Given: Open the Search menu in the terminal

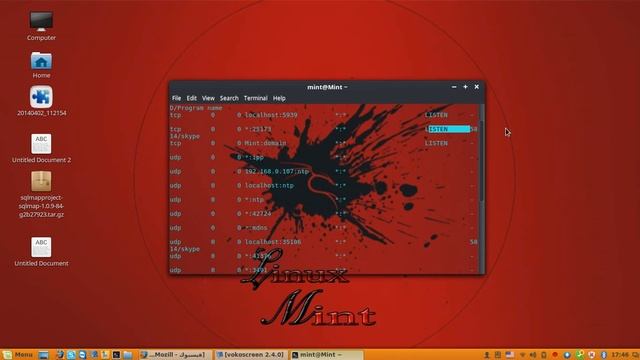Looking at the screenshot, I should 229,98.
